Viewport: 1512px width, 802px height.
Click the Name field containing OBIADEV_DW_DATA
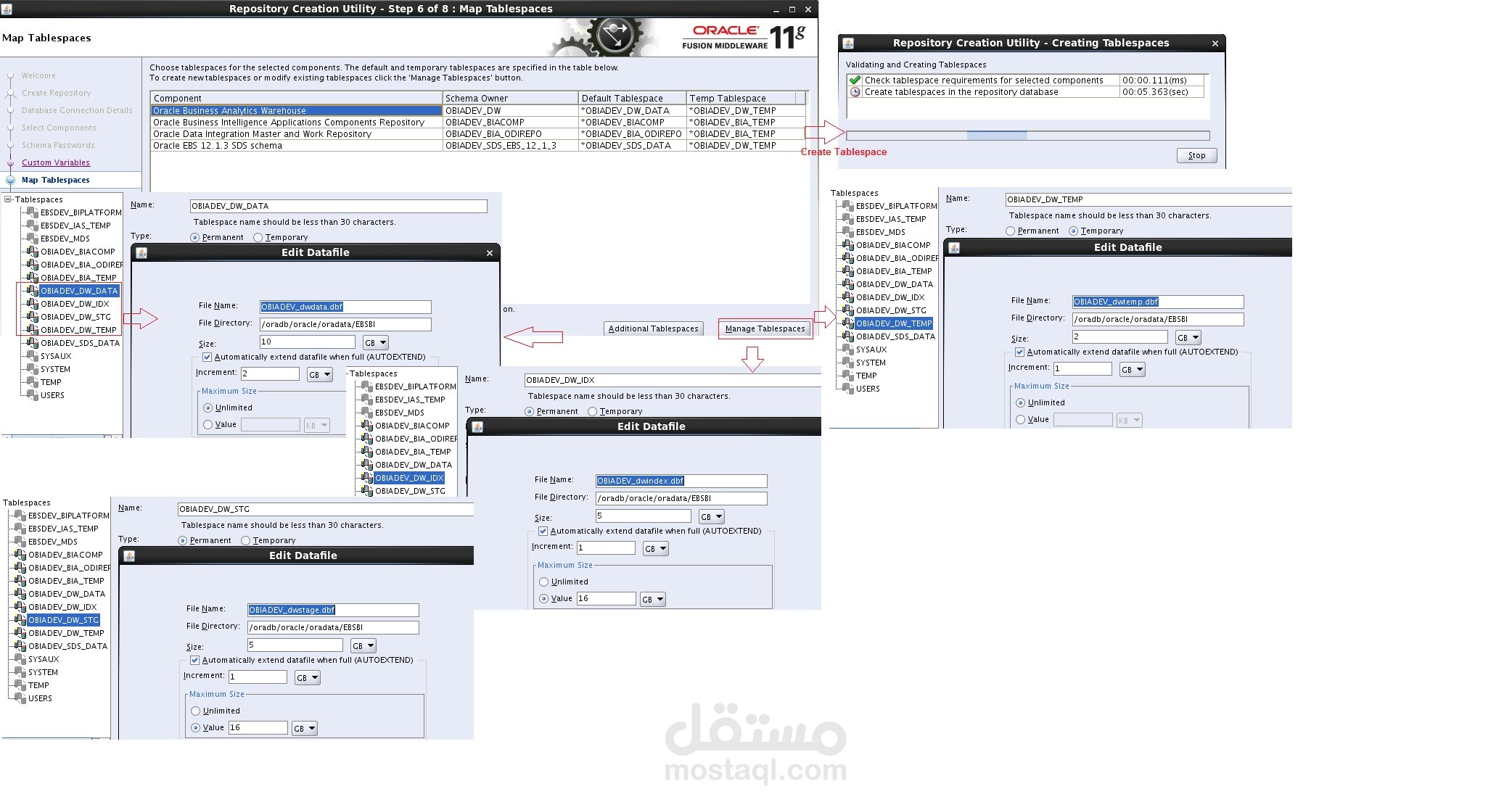pyautogui.click(x=338, y=206)
